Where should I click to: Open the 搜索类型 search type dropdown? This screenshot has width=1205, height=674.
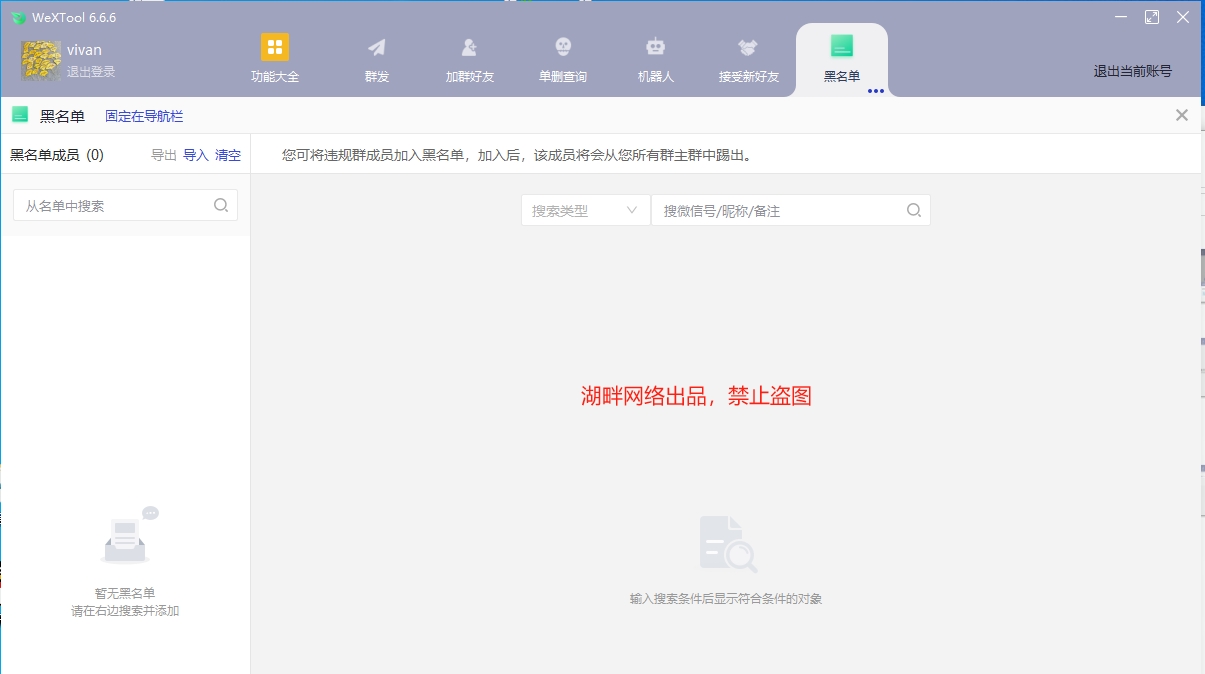pyautogui.click(x=584, y=210)
